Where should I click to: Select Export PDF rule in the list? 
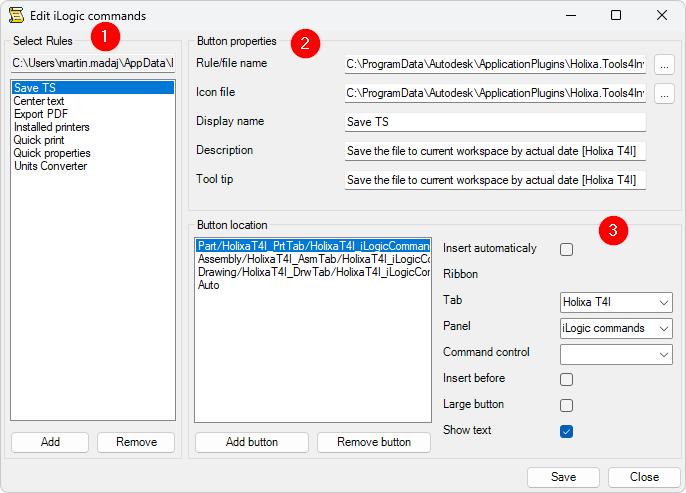point(42,114)
